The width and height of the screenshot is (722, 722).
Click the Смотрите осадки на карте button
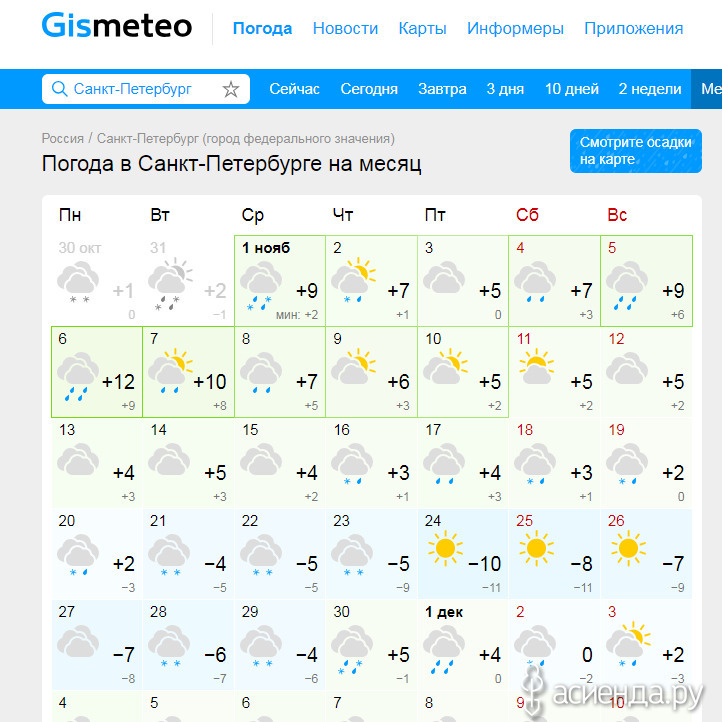tap(635, 151)
